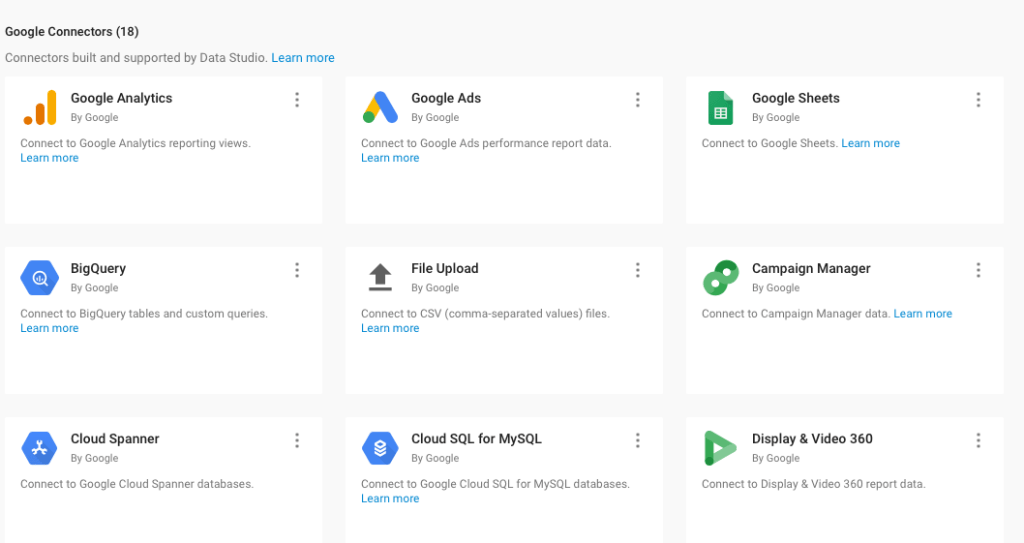The image size is (1024, 543).
Task: Follow Learn more link for Campaign Manager
Action: click(922, 314)
